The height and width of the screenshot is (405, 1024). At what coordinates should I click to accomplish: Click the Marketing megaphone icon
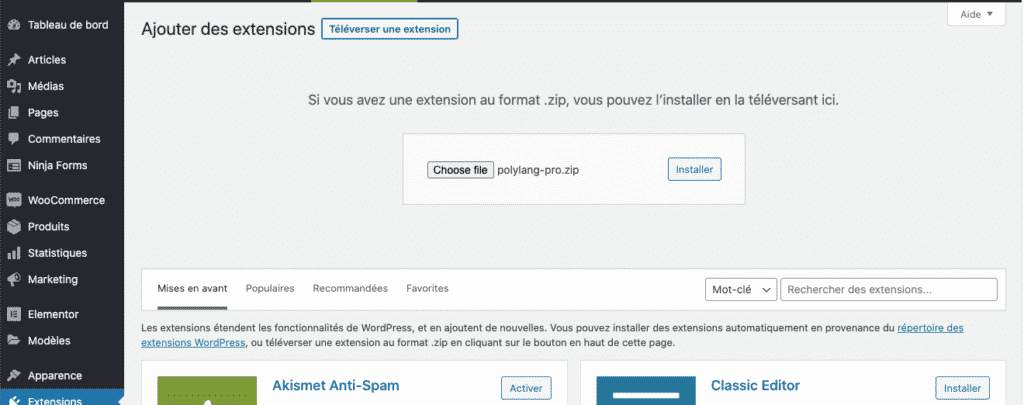[14, 279]
